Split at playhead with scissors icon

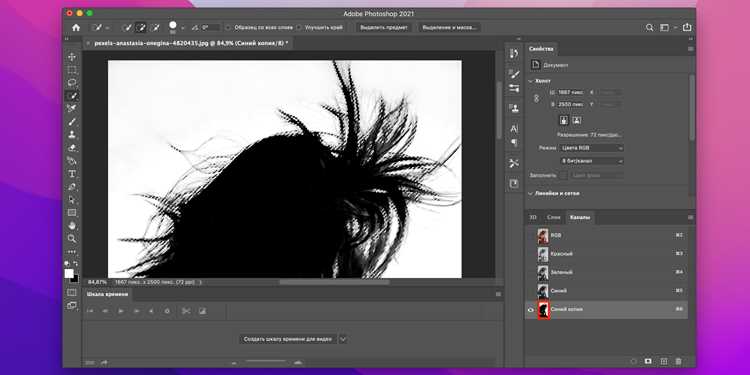point(186,311)
